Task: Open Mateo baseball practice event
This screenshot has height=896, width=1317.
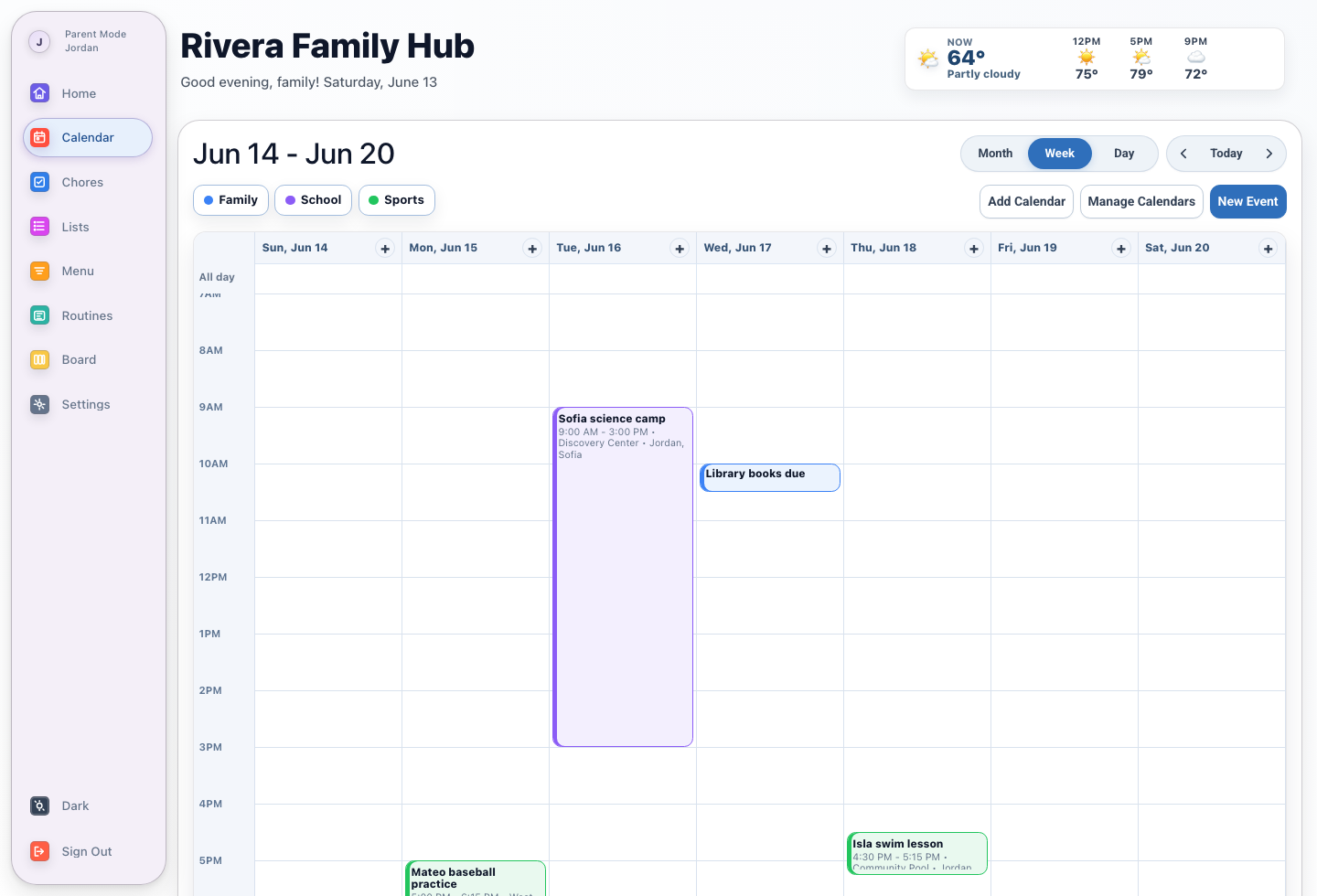Action: click(x=476, y=879)
